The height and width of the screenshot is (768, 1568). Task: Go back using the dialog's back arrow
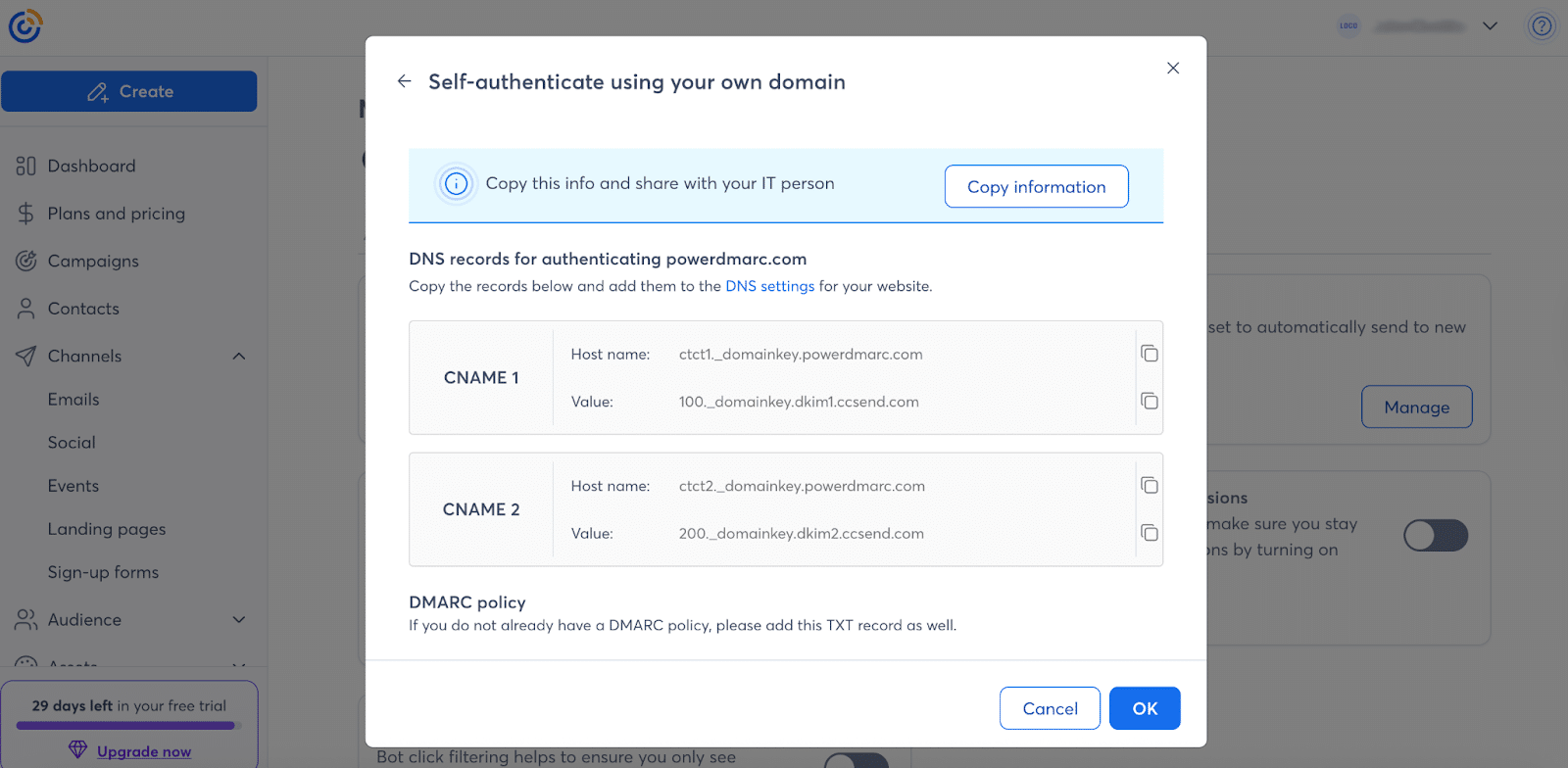pos(404,81)
